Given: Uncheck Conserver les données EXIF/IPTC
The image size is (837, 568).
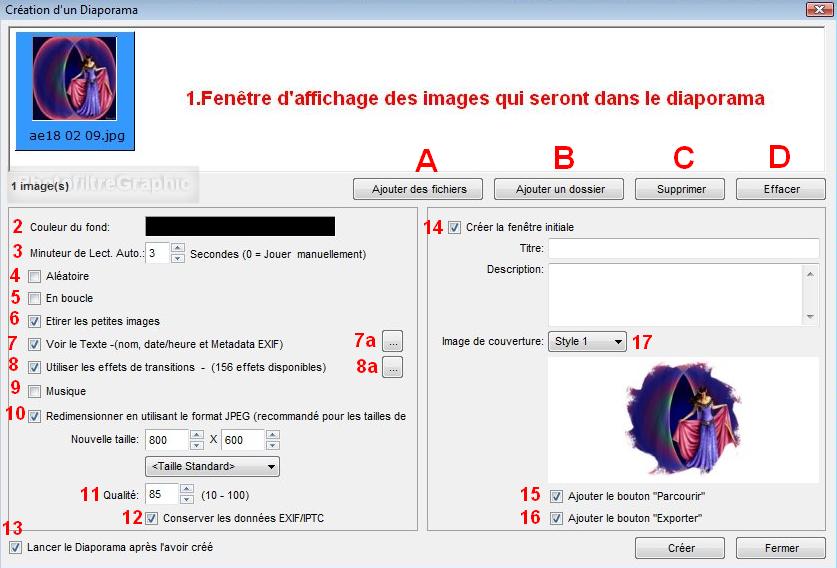Looking at the screenshot, I should coord(152,518).
